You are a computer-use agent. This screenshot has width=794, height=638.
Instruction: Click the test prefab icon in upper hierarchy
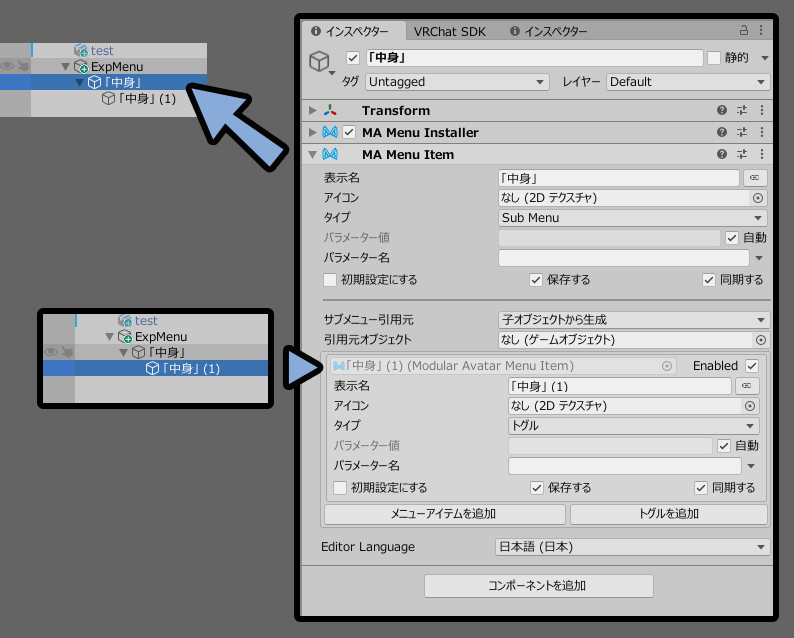click(81, 50)
